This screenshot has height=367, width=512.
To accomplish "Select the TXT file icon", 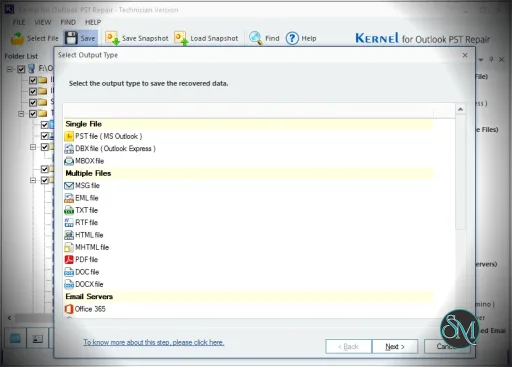I will pyautogui.click(x=69, y=210).
